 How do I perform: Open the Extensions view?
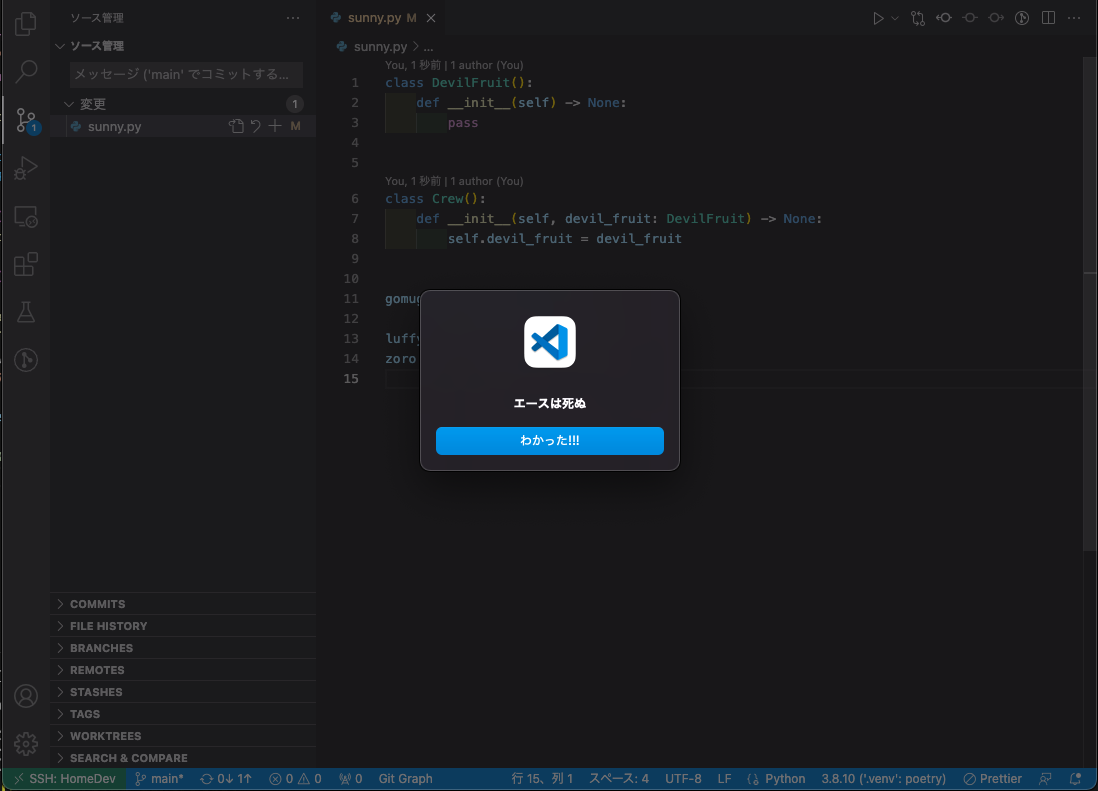point(26,265)
